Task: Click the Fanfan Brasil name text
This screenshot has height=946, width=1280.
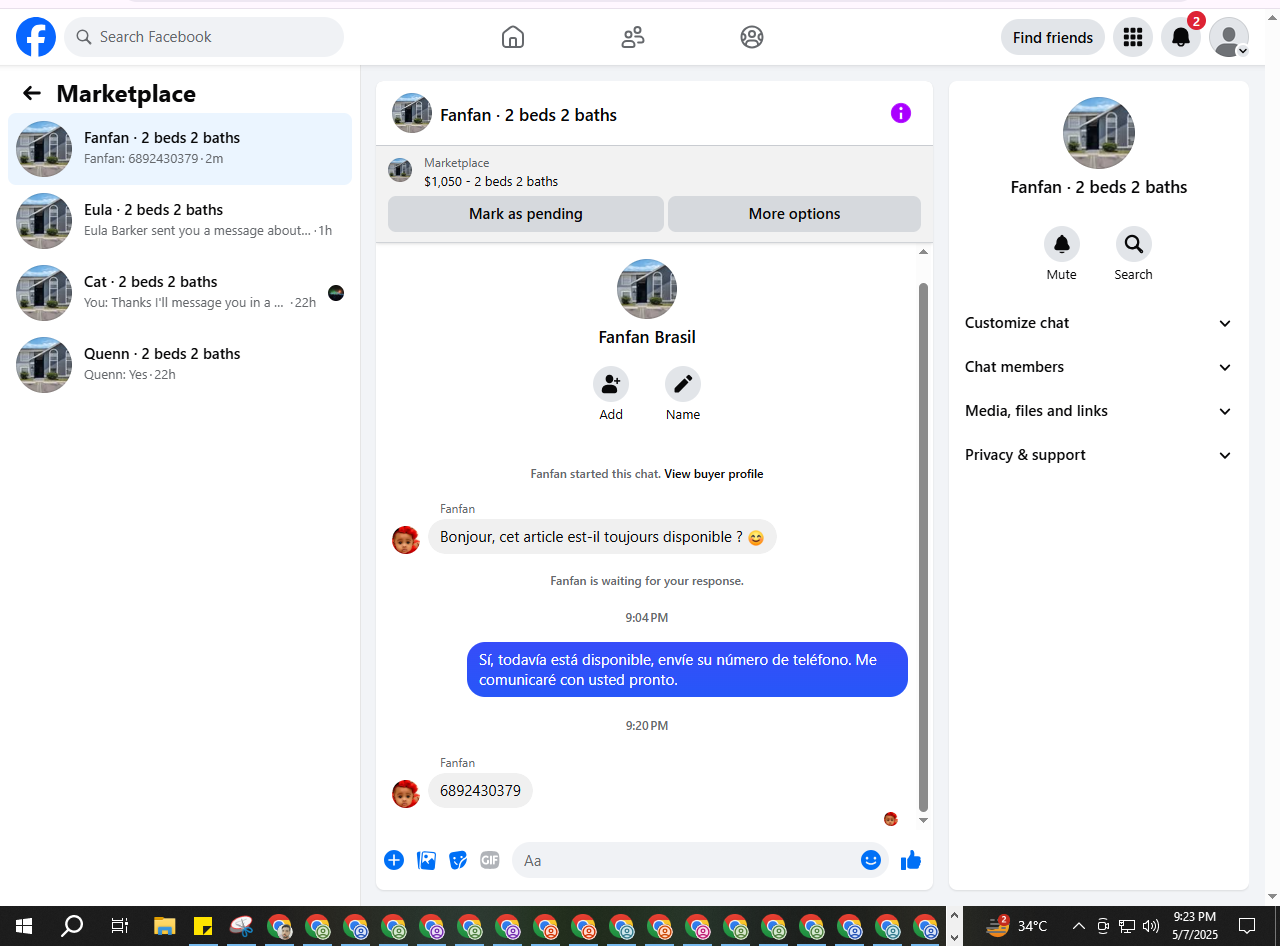Action: click(647, 337)
